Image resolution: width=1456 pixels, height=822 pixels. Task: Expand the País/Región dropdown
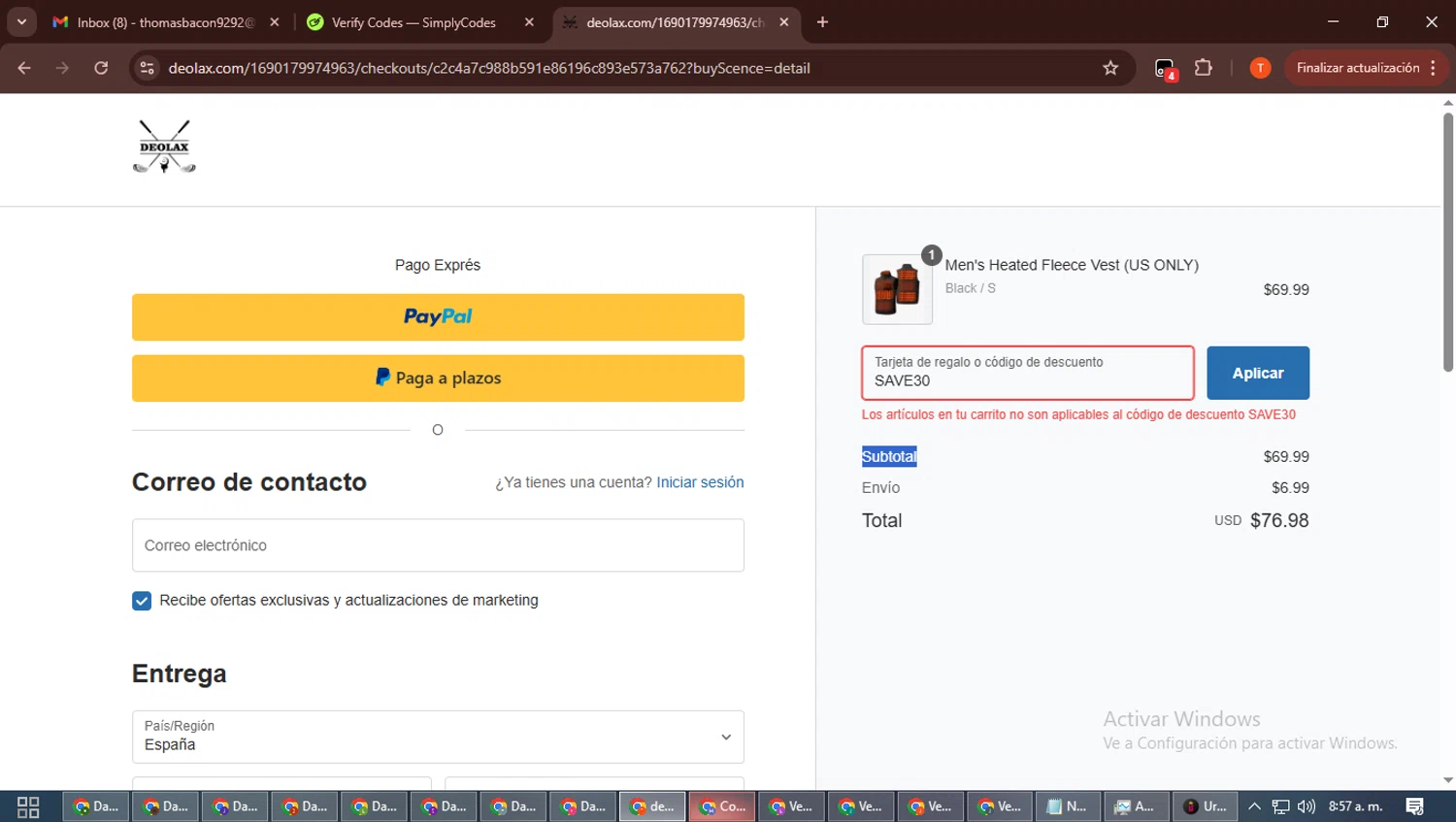438,737
